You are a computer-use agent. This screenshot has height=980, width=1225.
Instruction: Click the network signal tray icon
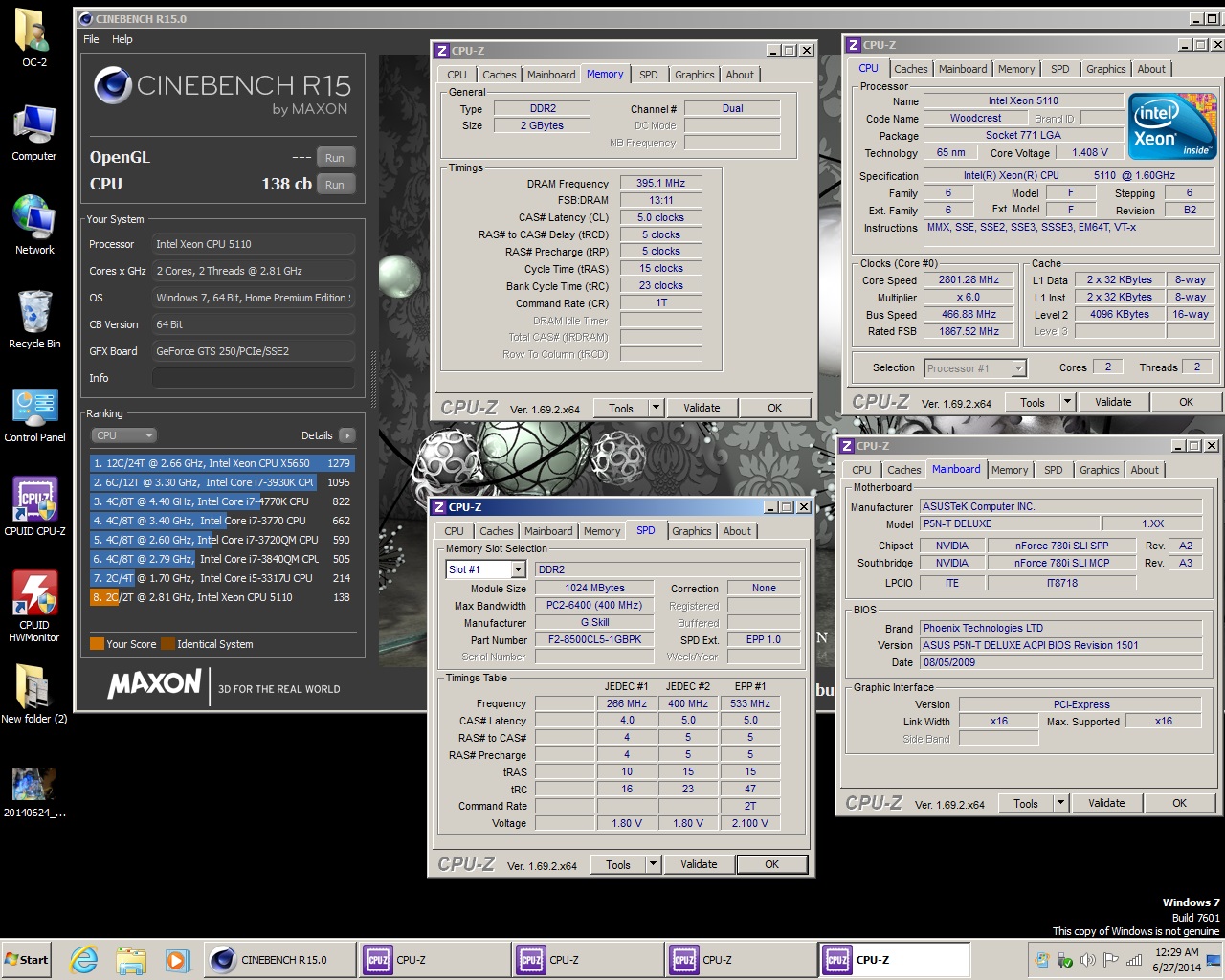click(1134, 960)
